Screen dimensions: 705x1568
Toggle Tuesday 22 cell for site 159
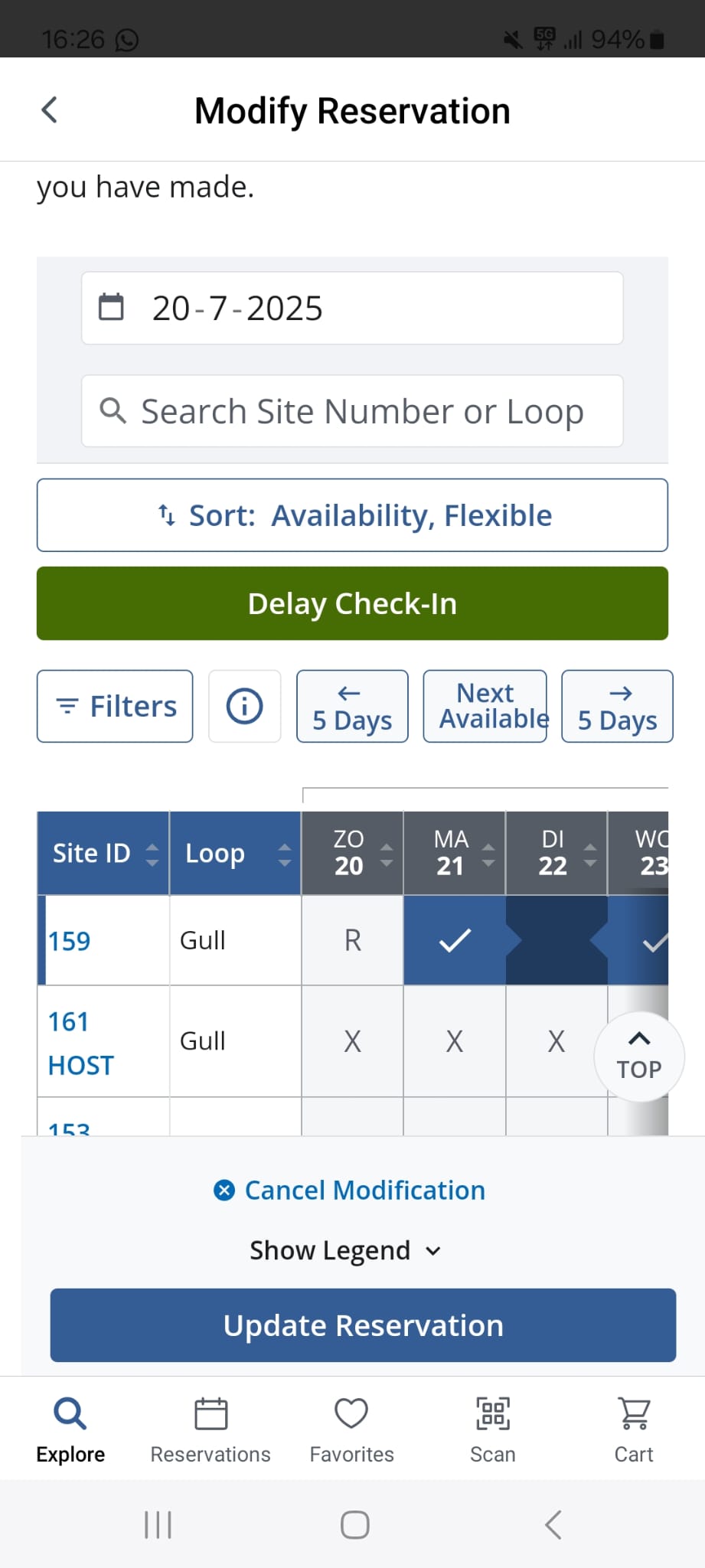(x=556, y=940)
